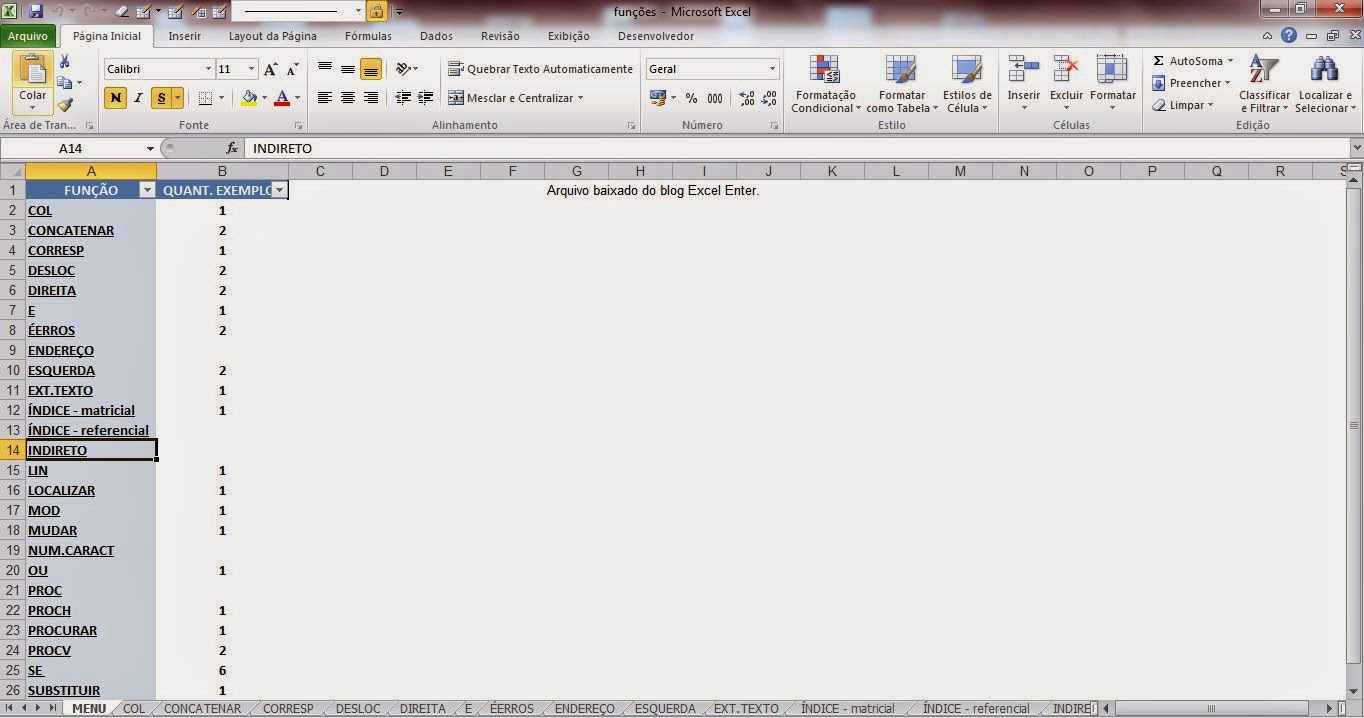Expand the Fonte group dialog launcher
This screenshot has width=1364, height=718.
click(299, 126)
